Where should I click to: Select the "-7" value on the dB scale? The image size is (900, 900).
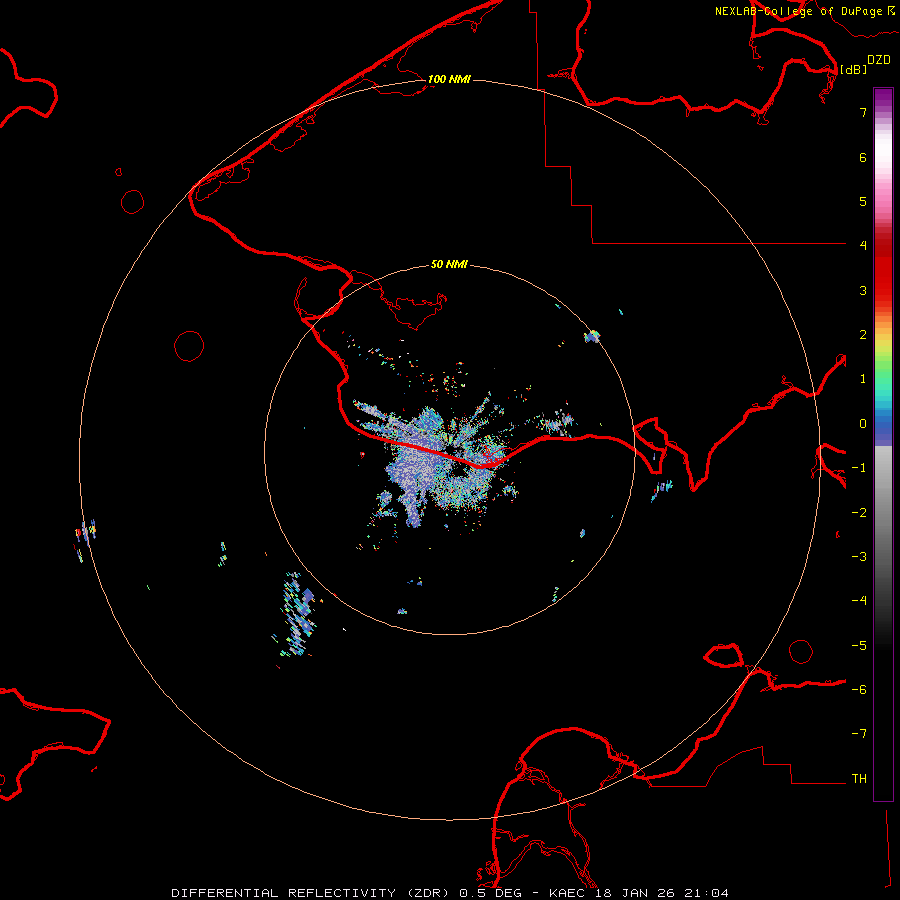pos(859,734)
